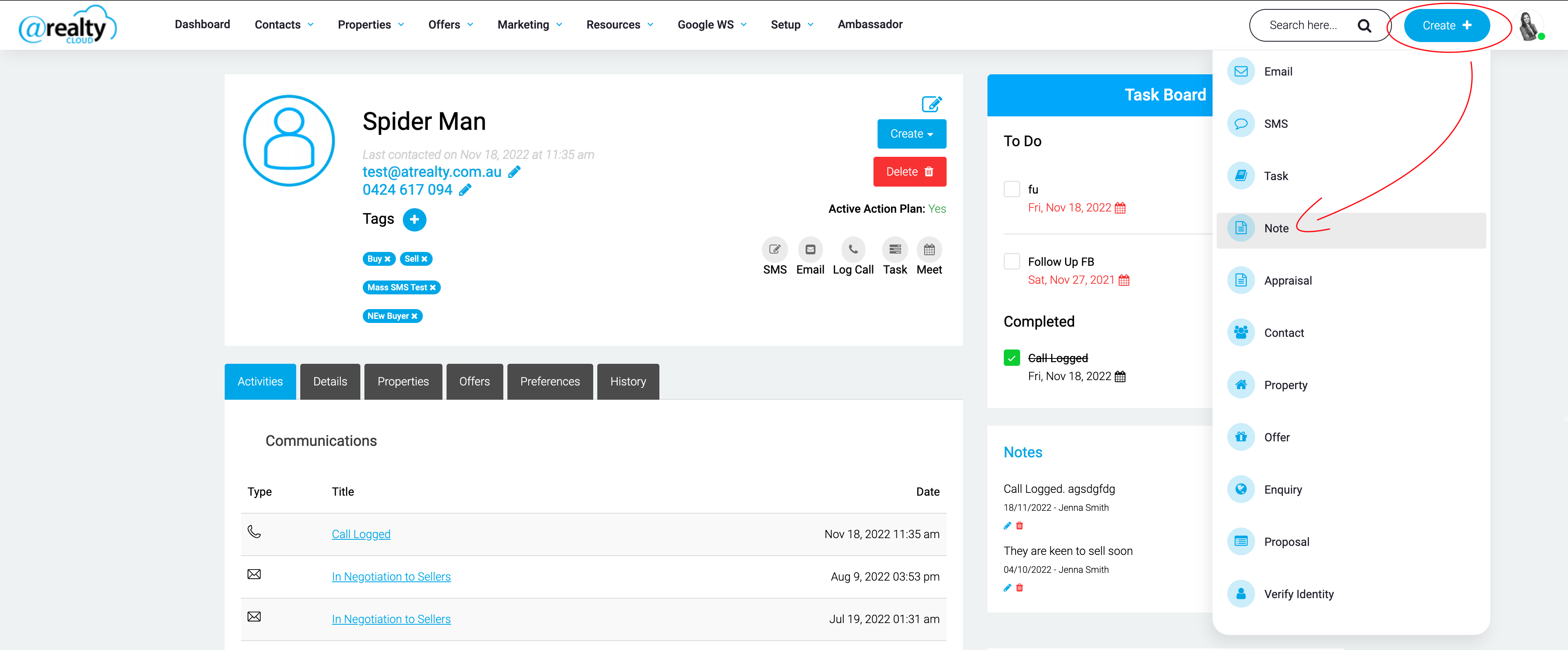Viewport: 1568px width, 650px height.
Task: Select Task from Create menu
Action: (x=1351, y=176)
